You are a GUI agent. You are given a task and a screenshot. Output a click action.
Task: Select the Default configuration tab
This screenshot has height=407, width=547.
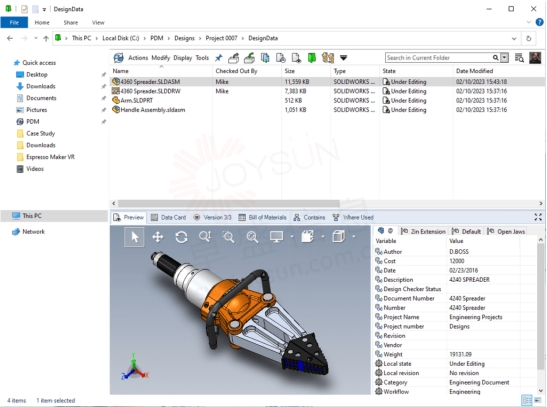[x=466, y=231]
